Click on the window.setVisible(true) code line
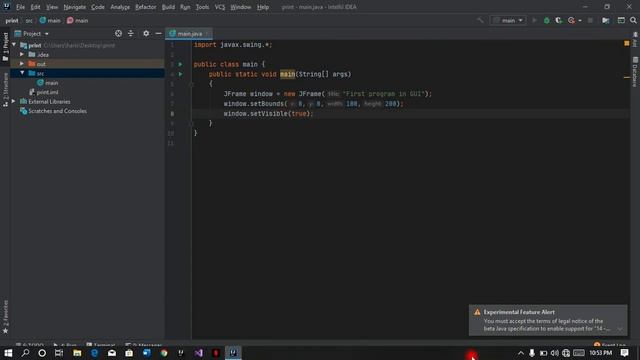 tap(268, 113)
